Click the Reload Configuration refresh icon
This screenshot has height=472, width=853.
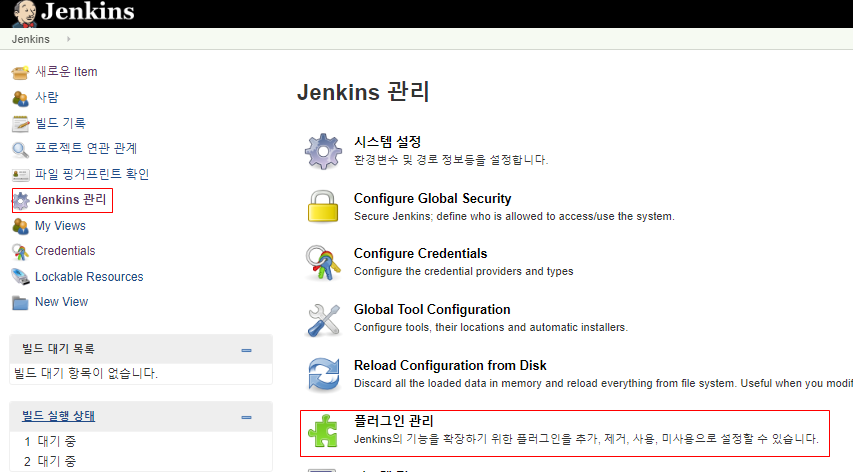point(324,375)
